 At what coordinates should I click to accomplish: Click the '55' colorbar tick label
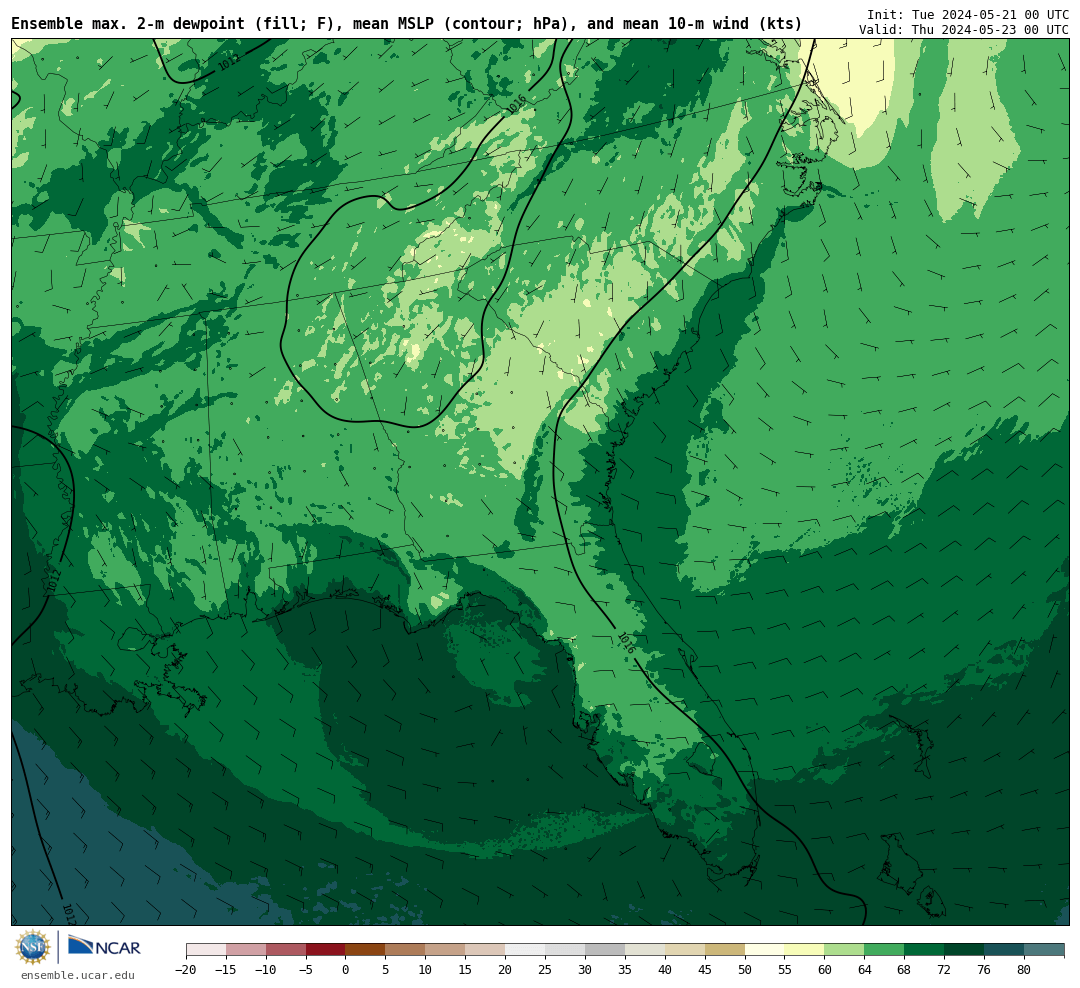pyautogui.click(x=785, y=970)
